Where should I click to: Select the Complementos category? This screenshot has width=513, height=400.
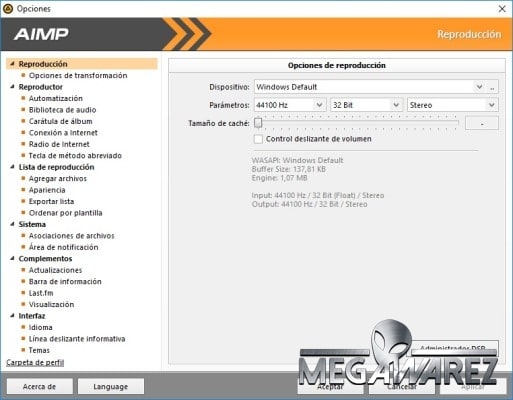[x=45, y=259]
